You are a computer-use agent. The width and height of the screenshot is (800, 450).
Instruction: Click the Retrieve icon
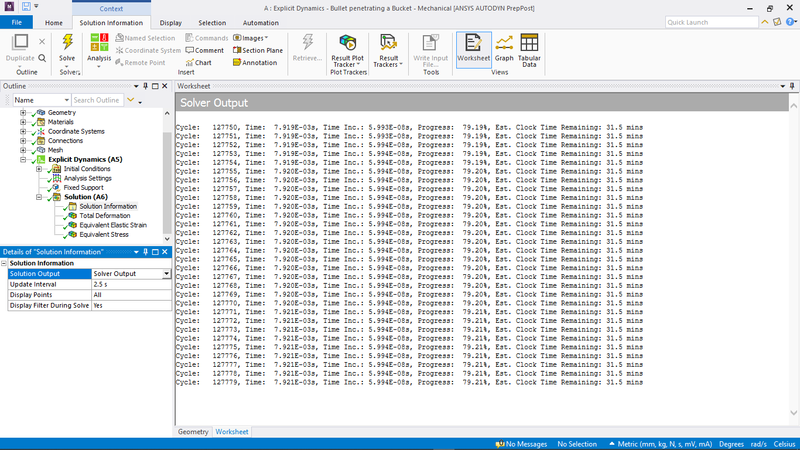(x=307, y=42)
